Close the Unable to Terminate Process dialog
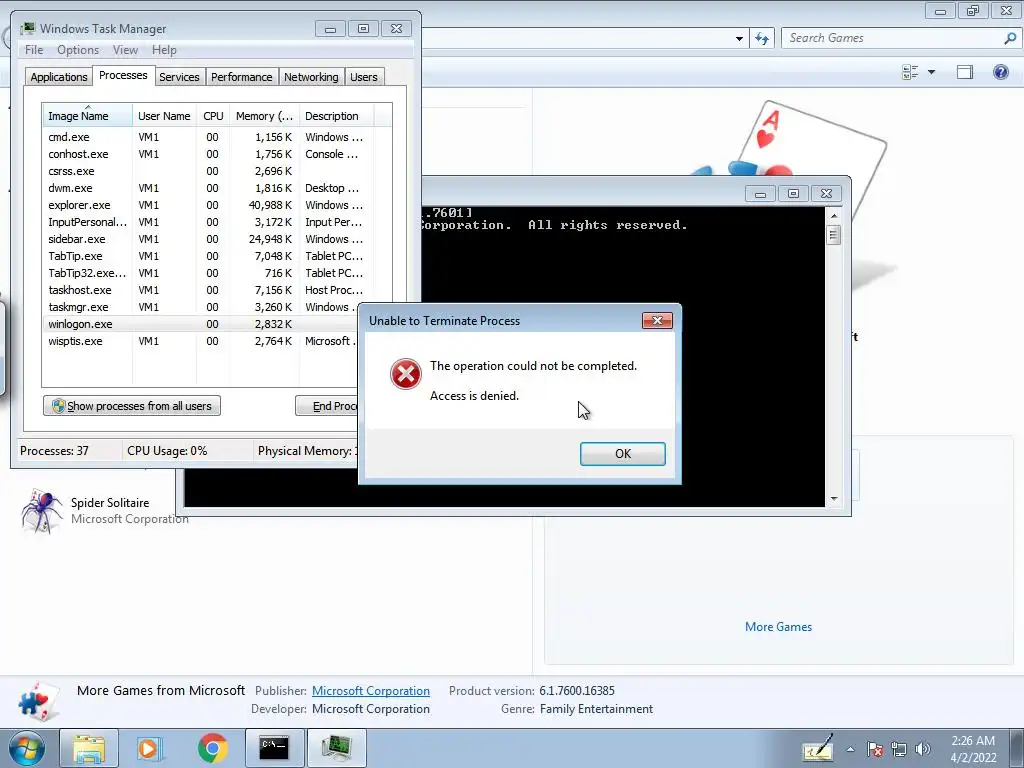Screen dimensions: 1024x768 [657, 320]
